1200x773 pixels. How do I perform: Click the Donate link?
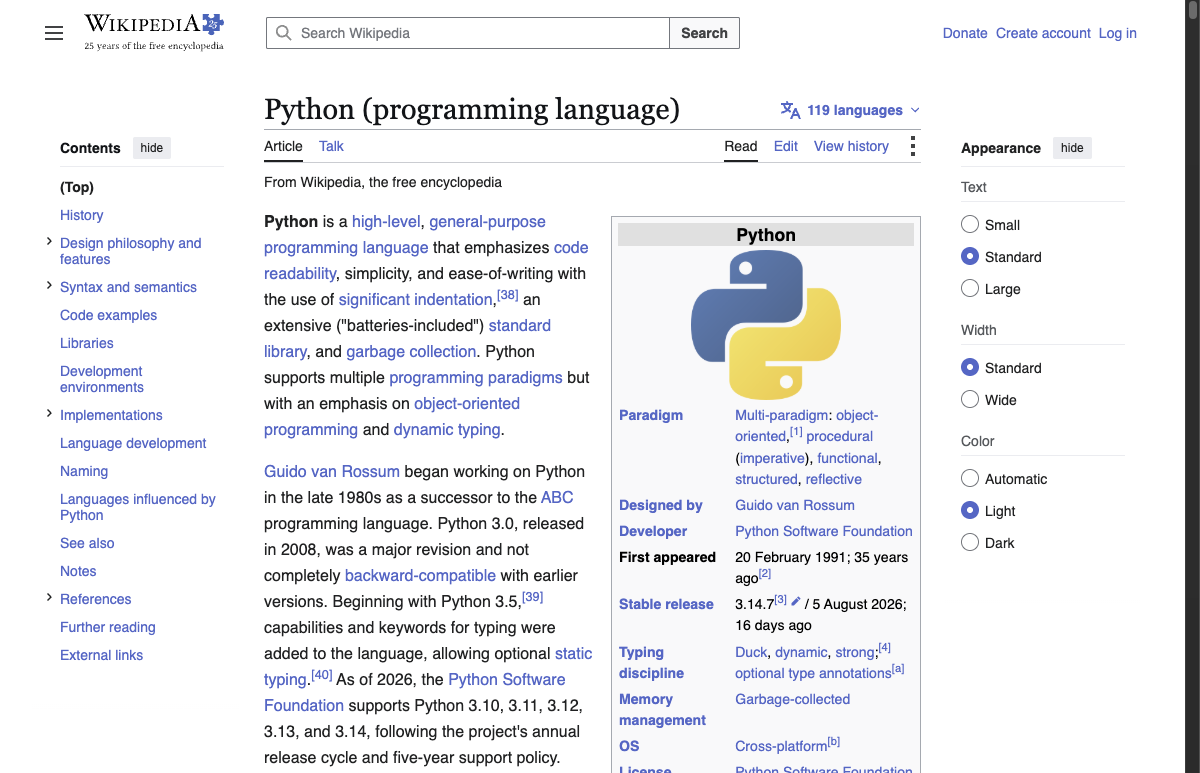pos(965,33)
